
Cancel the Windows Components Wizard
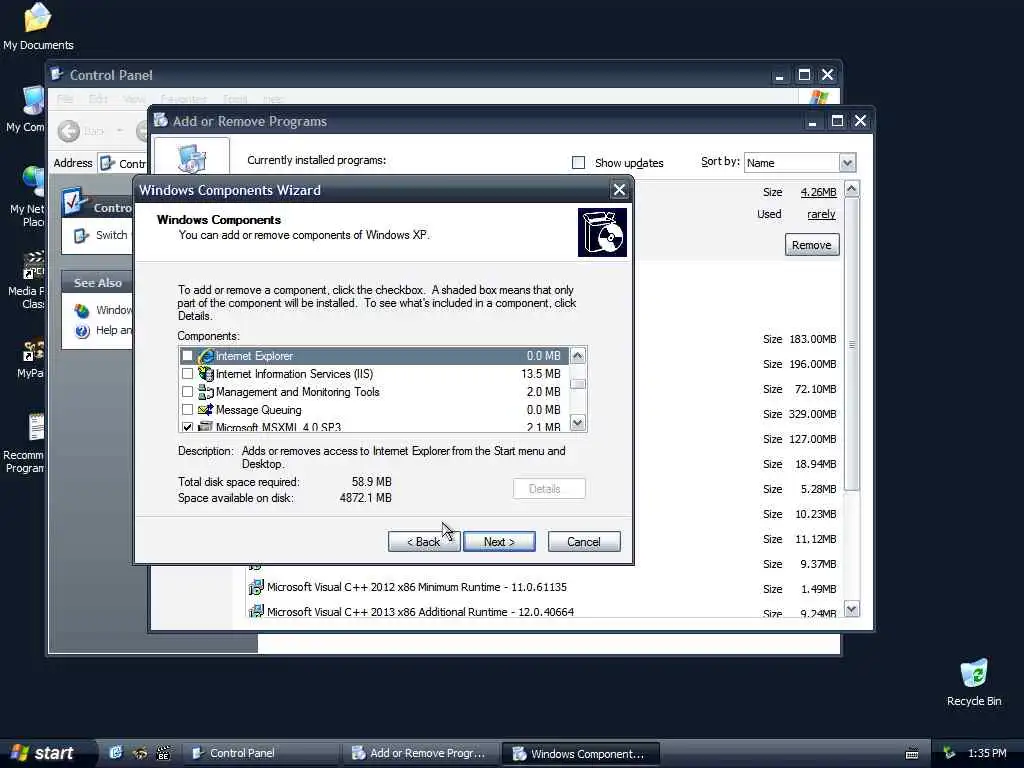(584, 541)
